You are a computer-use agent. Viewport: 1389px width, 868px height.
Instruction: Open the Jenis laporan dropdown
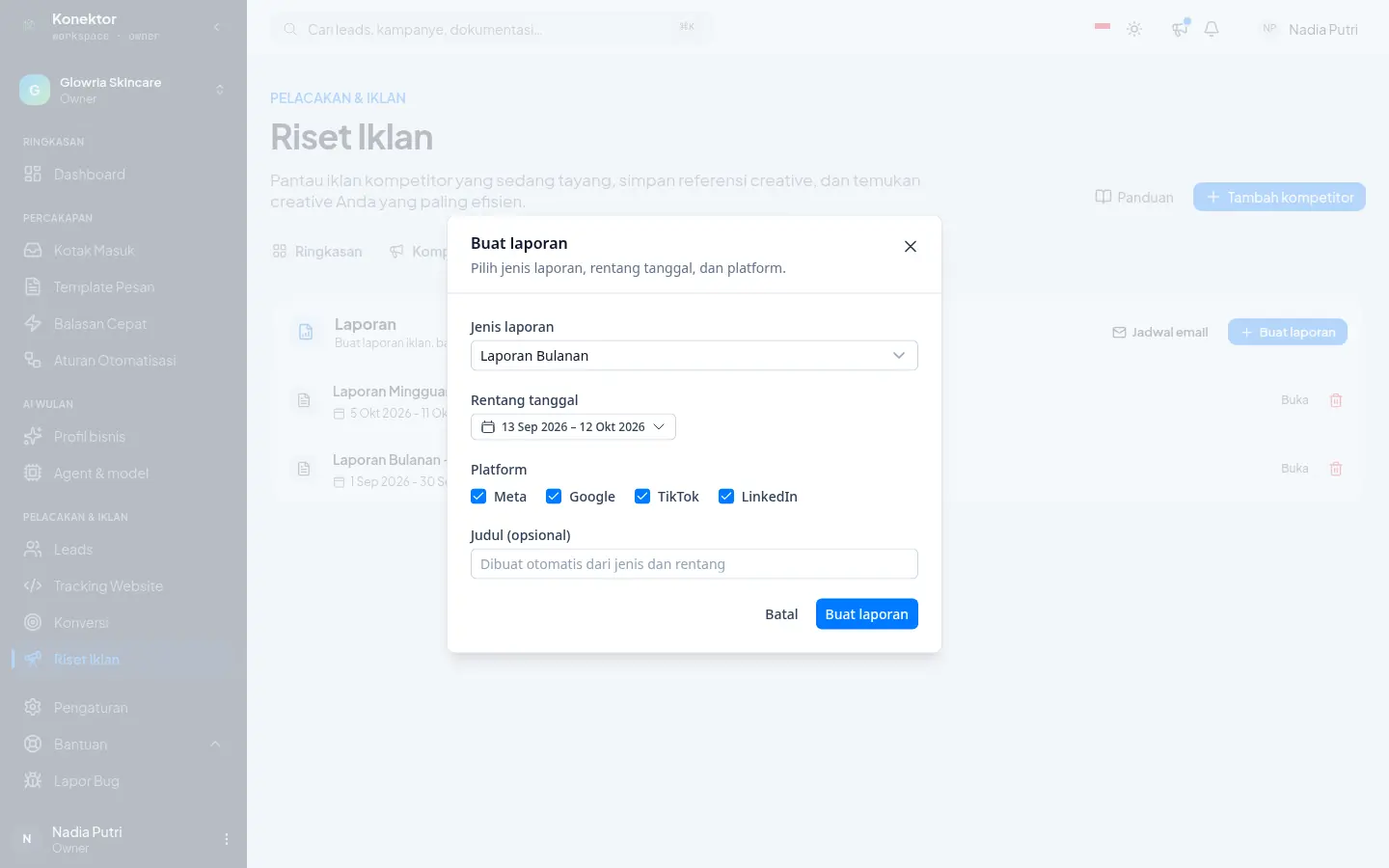point(694,355)
